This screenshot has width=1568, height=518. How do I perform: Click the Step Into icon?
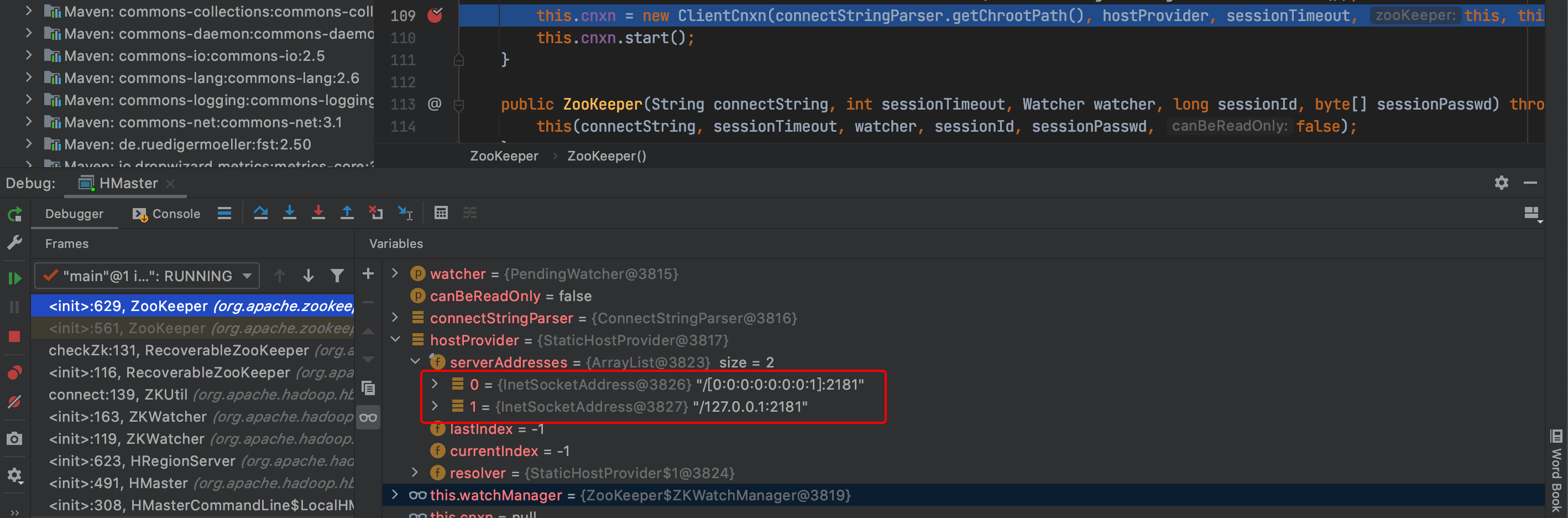click(290, 213)
